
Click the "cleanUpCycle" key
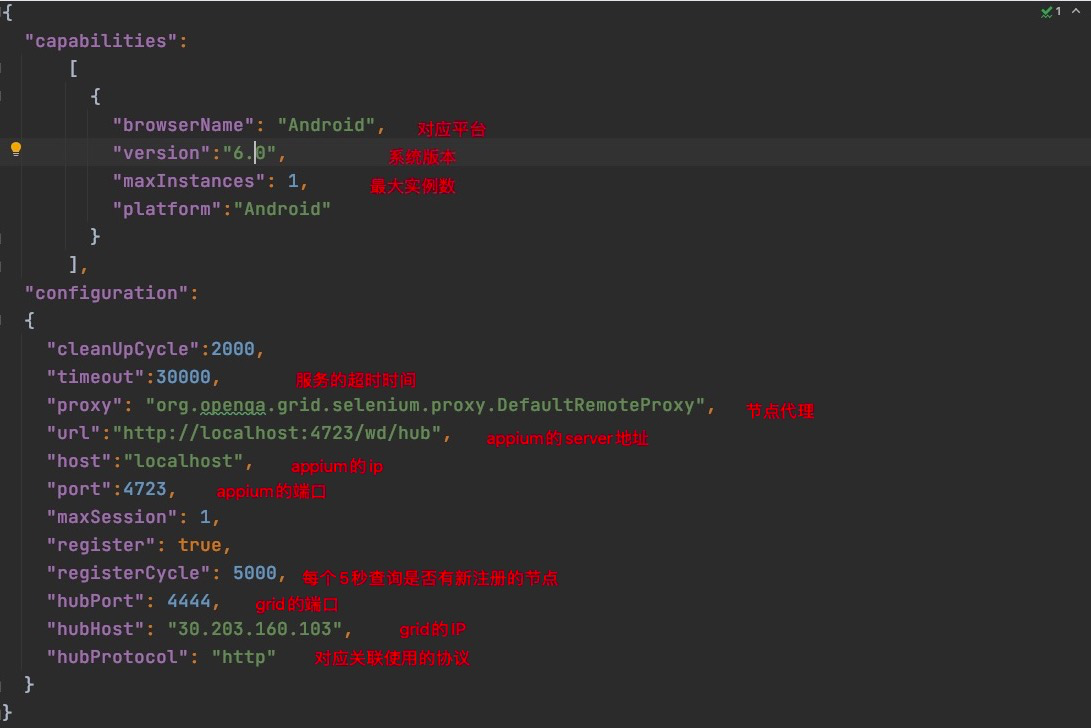click(123, 349)
